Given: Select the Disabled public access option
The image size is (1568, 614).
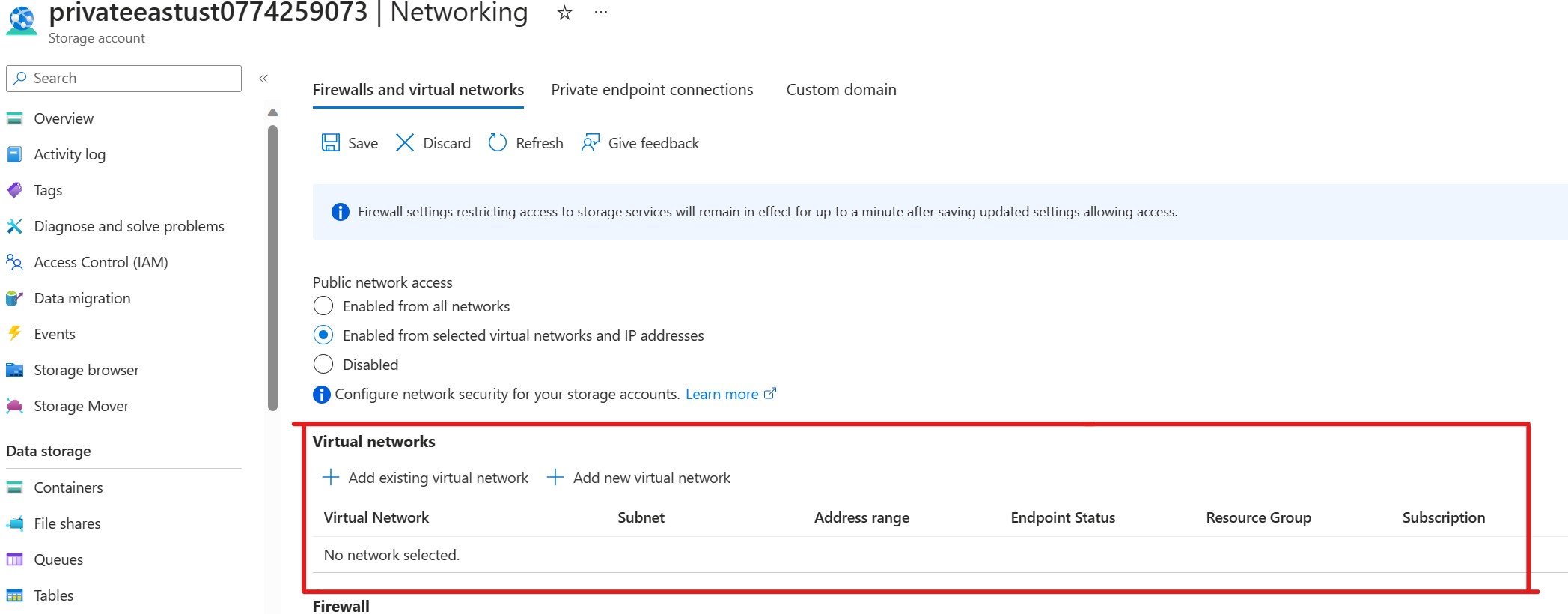Looking at the screenshot, I should (x=323, y=365).
